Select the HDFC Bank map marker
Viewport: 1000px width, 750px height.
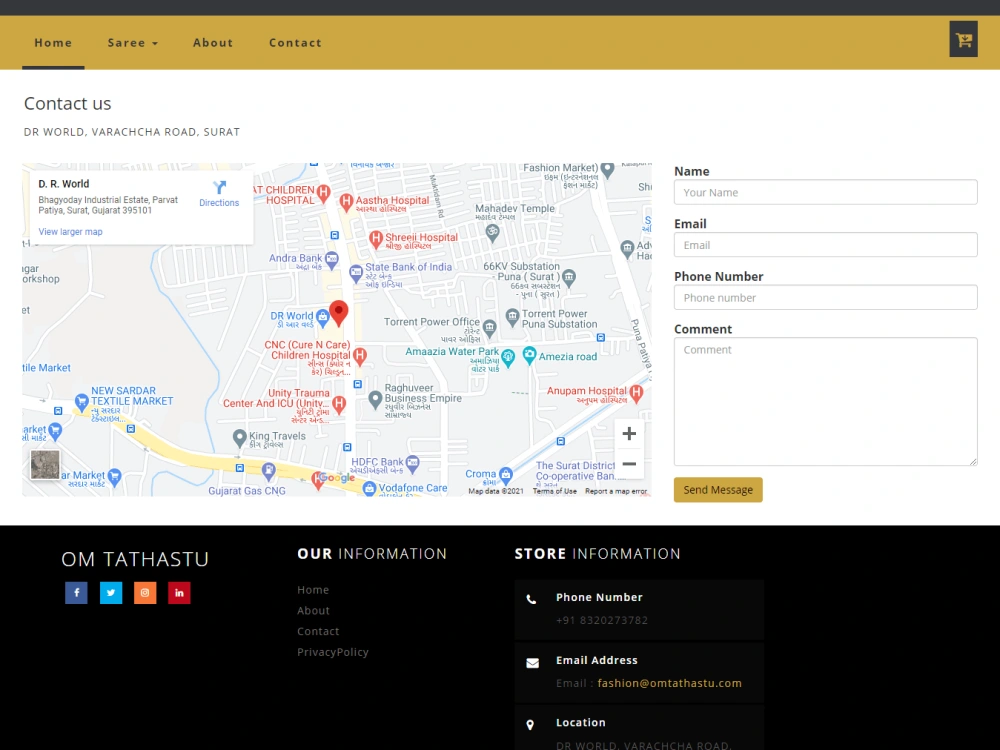pos(413,464)
